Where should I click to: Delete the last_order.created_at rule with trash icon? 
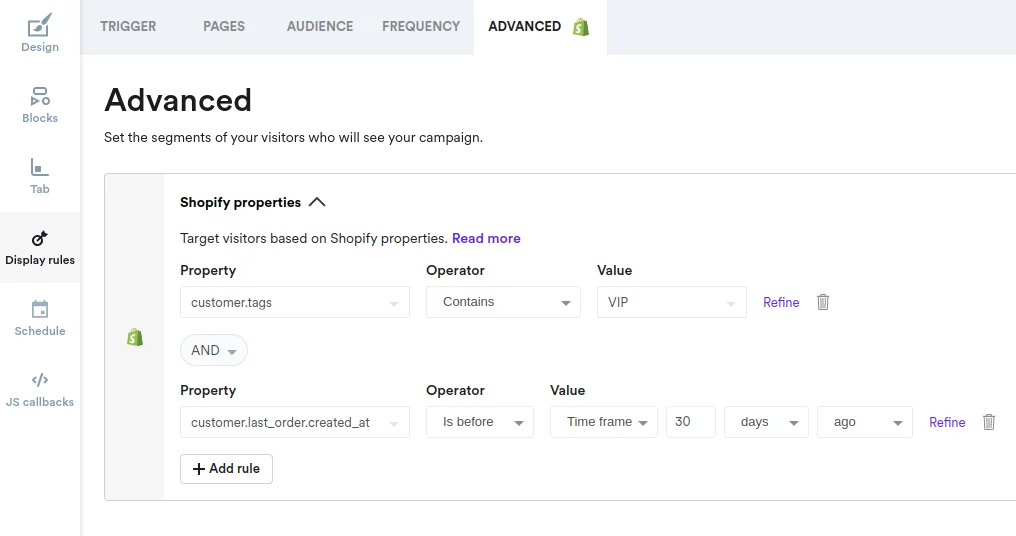coord(989,422)
